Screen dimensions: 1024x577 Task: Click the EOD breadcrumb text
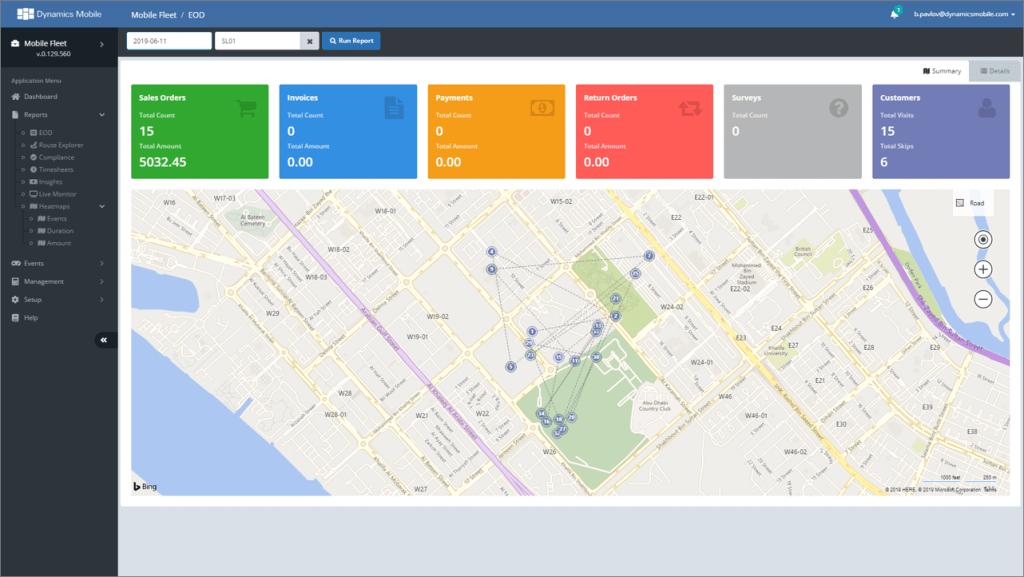coord(196,14)
